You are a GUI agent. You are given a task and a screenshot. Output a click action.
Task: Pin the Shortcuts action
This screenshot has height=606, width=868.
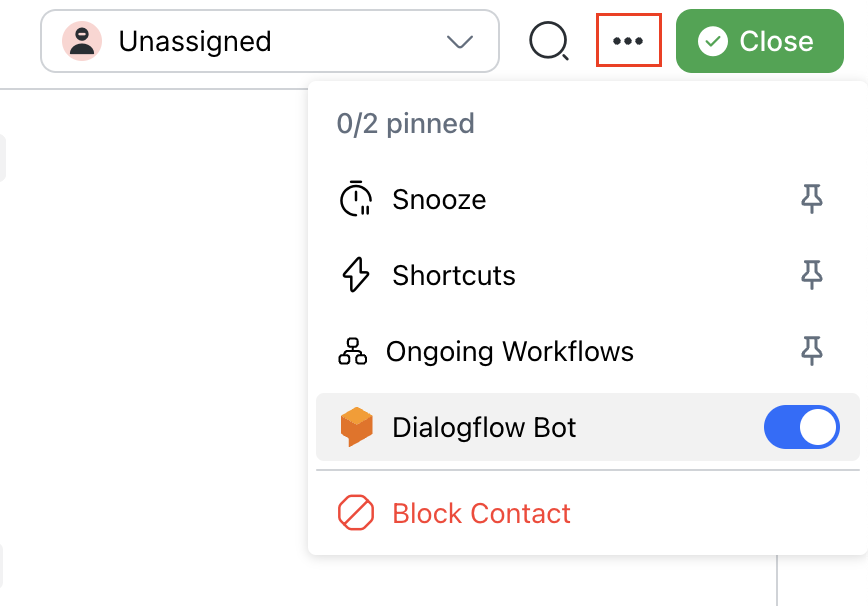tap(812, 275)
